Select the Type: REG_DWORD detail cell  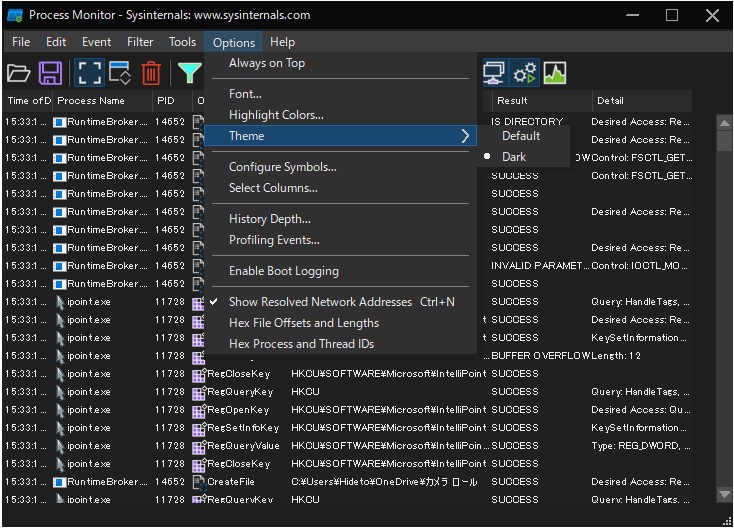pyautogui.click(x=640, y=446)
